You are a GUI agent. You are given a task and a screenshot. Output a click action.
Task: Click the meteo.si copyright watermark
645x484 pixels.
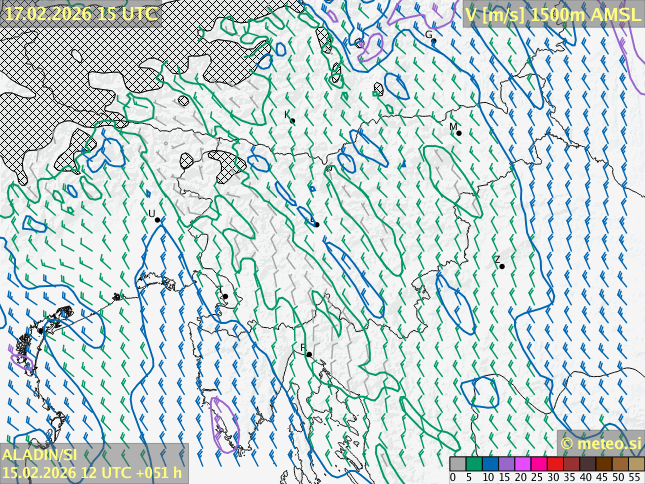pyautogui.click(x=600, y=443)
